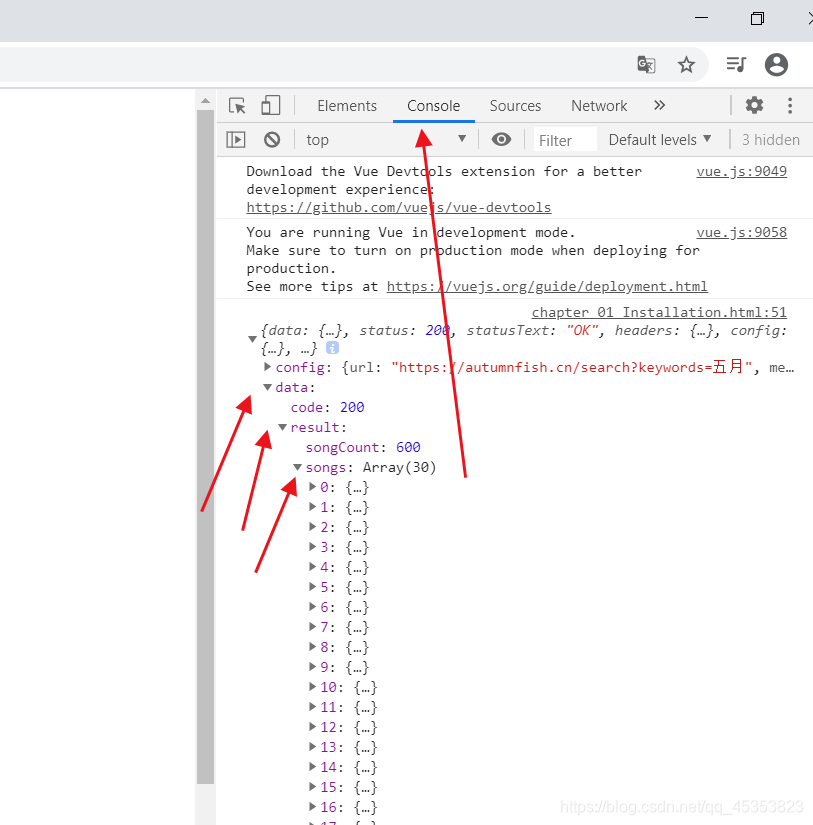The height and width of the screenshot is (825, 813).
Task: Open the vue.js:9058 source link
Action: pos(741,233)
